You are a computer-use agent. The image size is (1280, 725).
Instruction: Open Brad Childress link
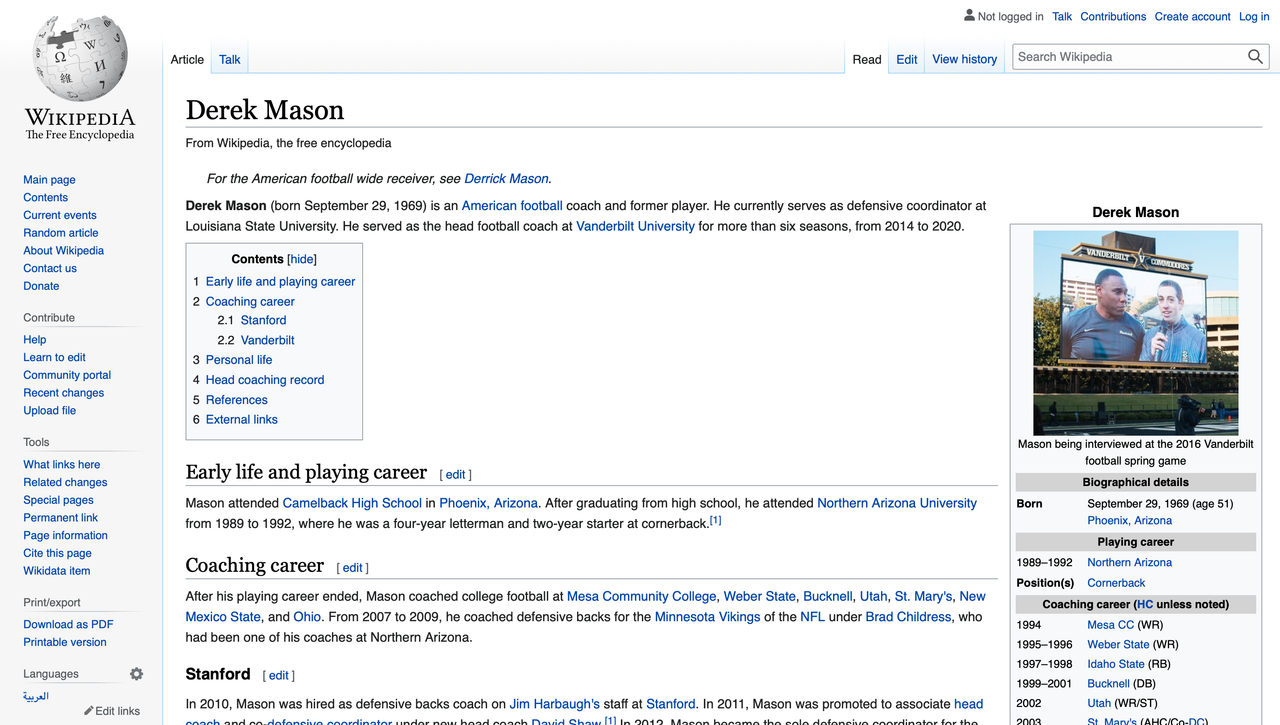point(909,617)
